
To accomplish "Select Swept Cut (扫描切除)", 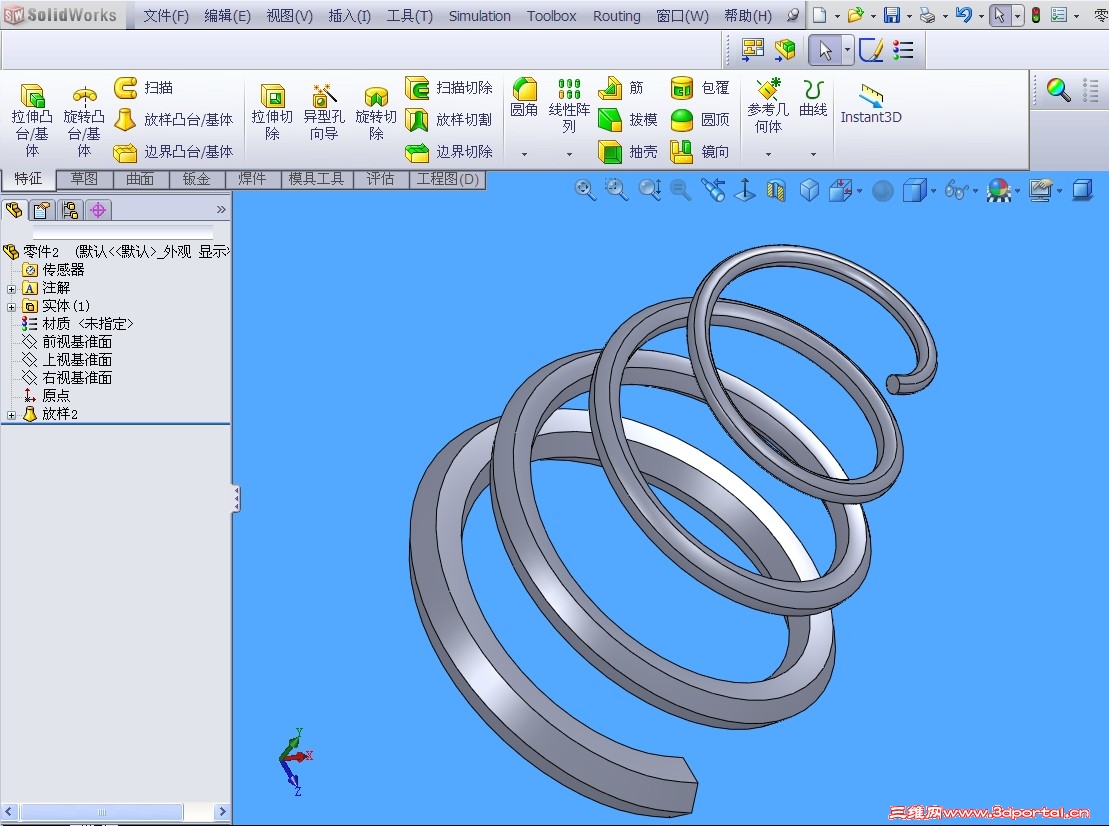I will click(x=448, y=88).
